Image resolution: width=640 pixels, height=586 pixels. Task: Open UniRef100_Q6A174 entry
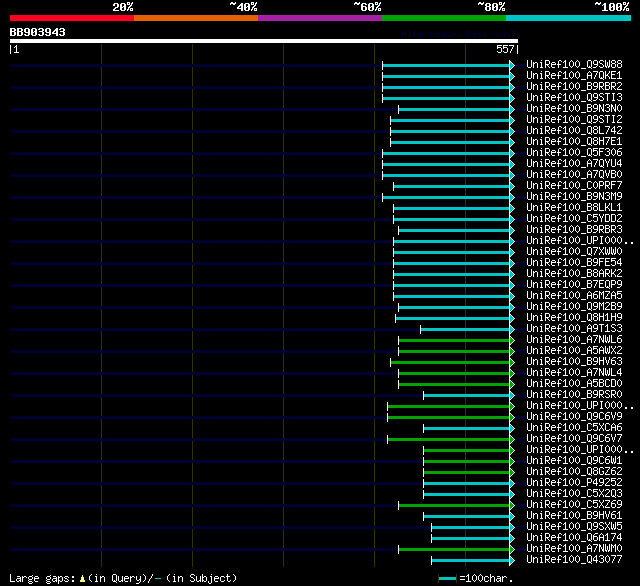(574, 538)
